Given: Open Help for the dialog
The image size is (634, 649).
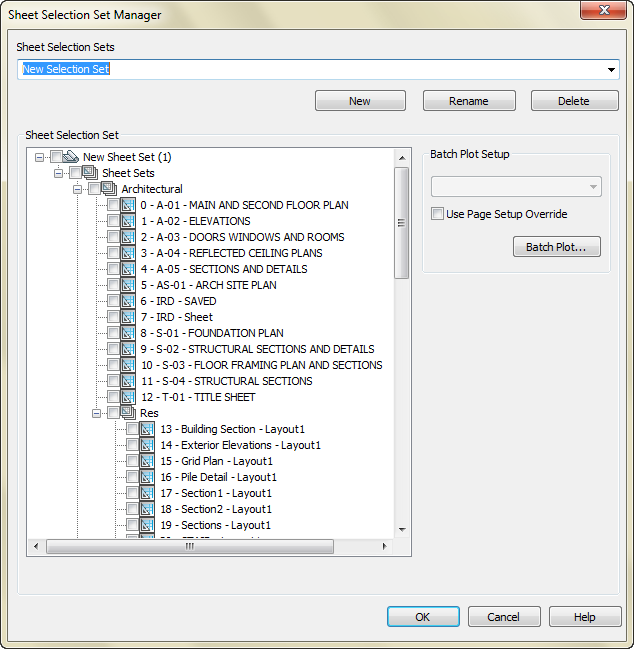Looking at the screenshot, I should pos(585,617).
